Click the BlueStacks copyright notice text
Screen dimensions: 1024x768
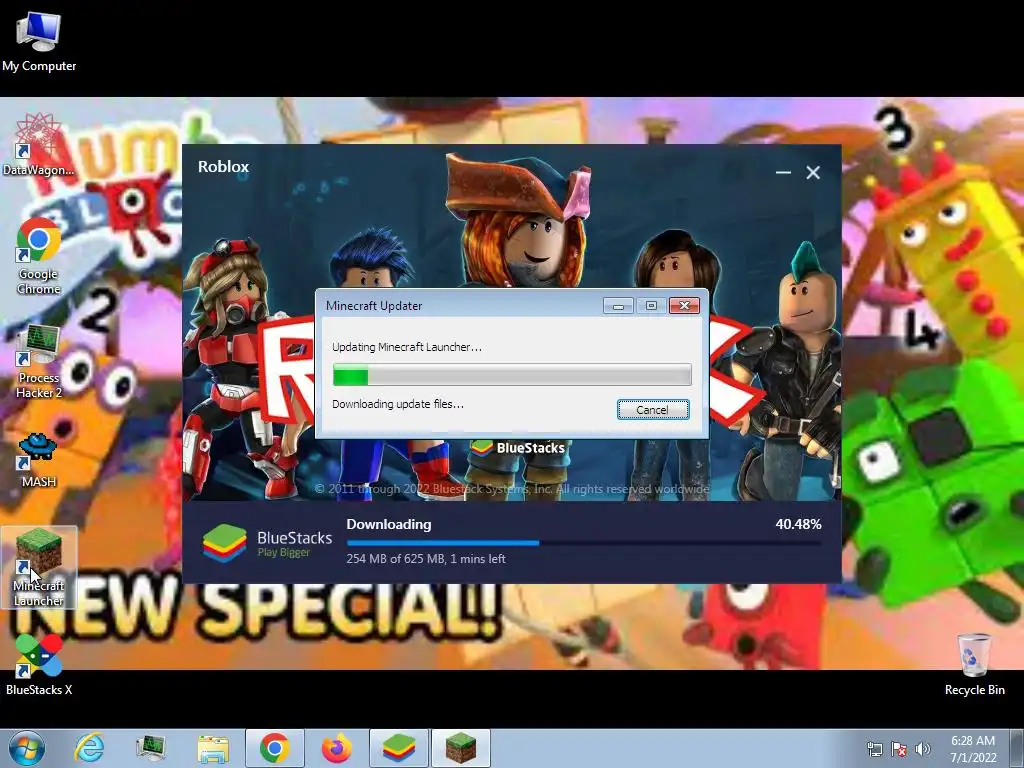[x=512, y=488]
